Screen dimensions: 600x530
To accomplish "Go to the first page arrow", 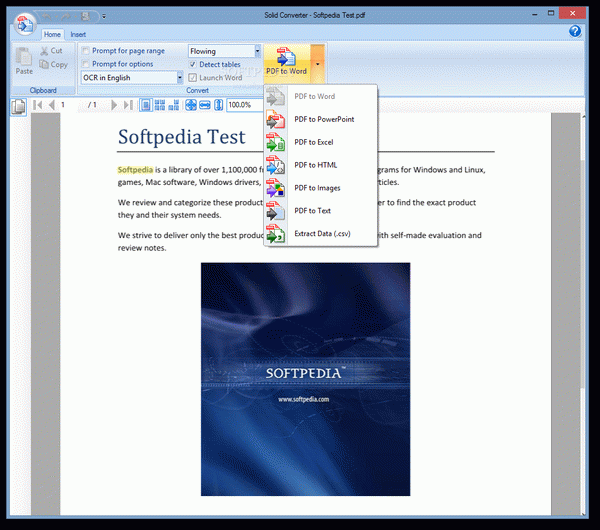I will 37,105.
